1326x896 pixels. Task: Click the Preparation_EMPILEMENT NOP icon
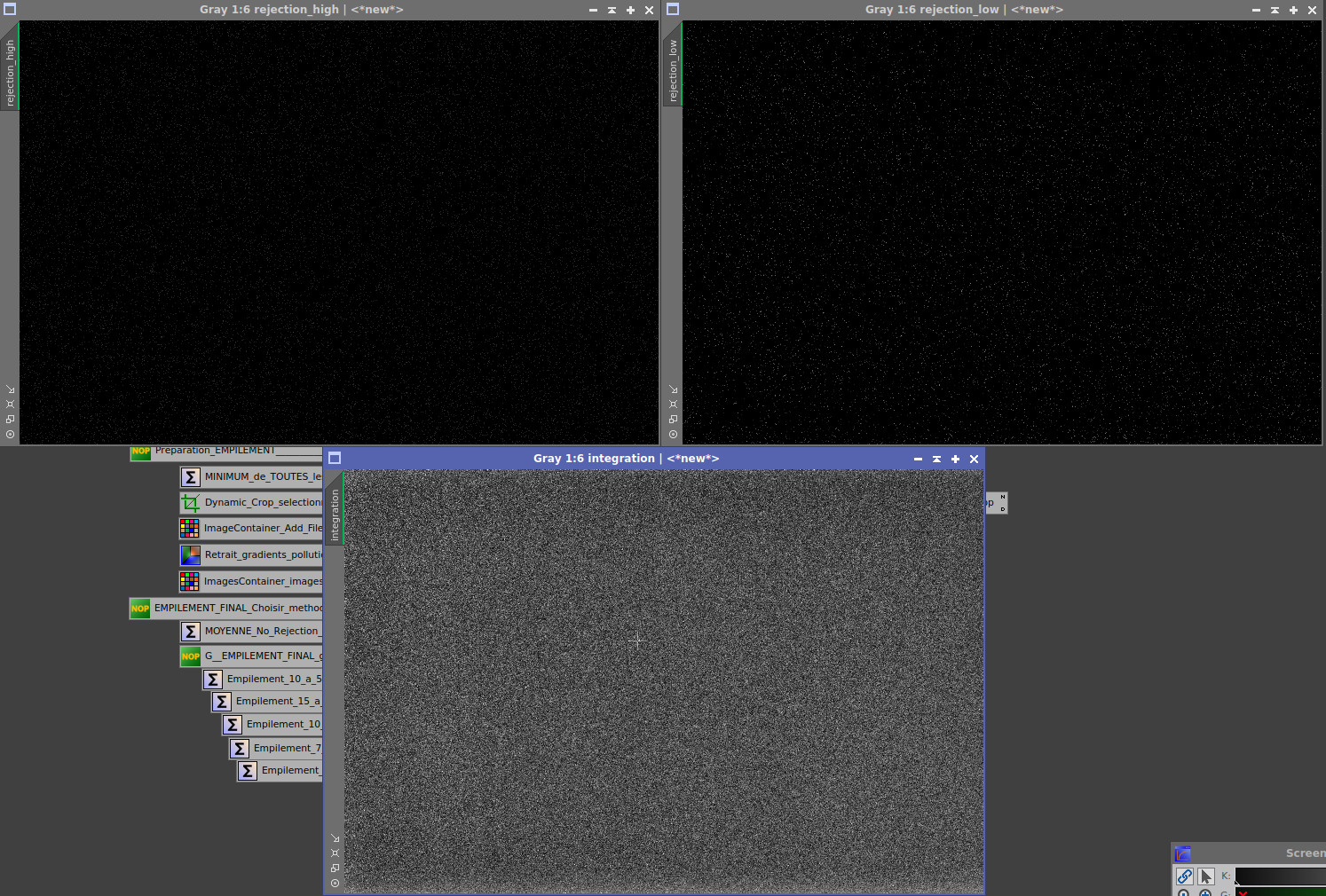click(x=140, y=452)
